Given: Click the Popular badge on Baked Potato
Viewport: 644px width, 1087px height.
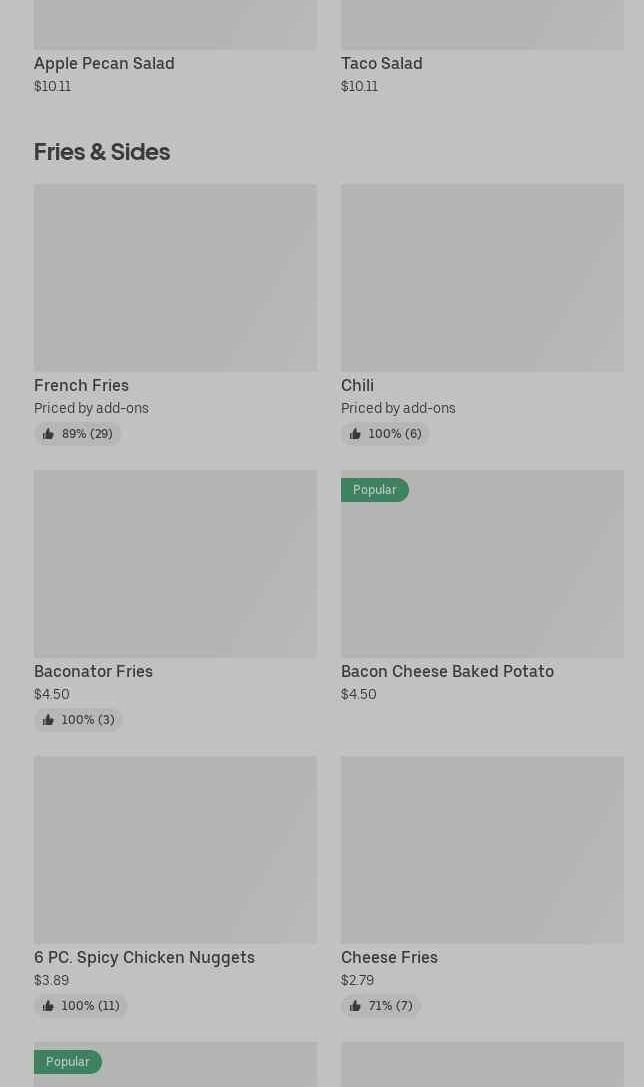Looking at the screenshot, I should [374, 490].
